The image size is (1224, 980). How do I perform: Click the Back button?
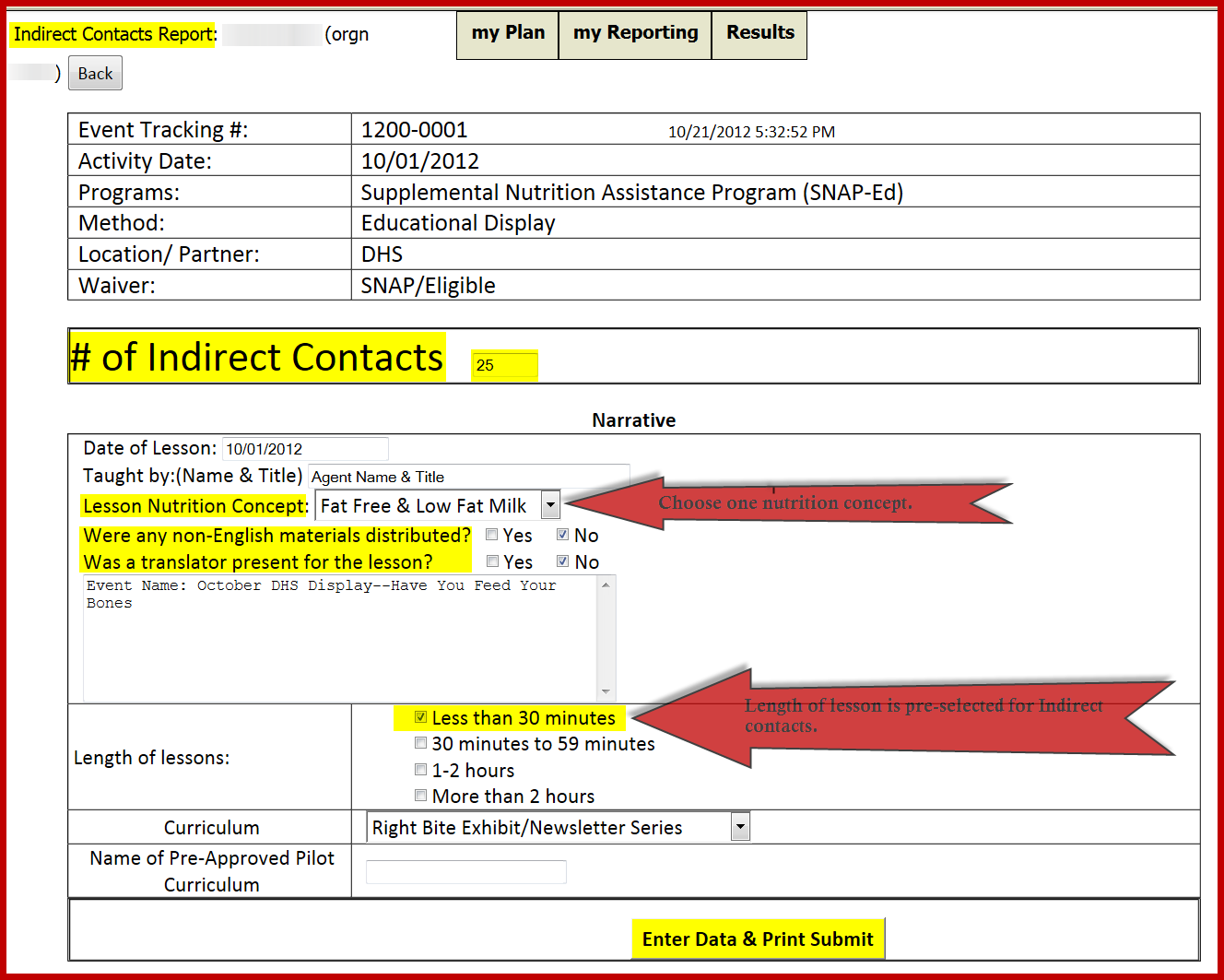94,73
